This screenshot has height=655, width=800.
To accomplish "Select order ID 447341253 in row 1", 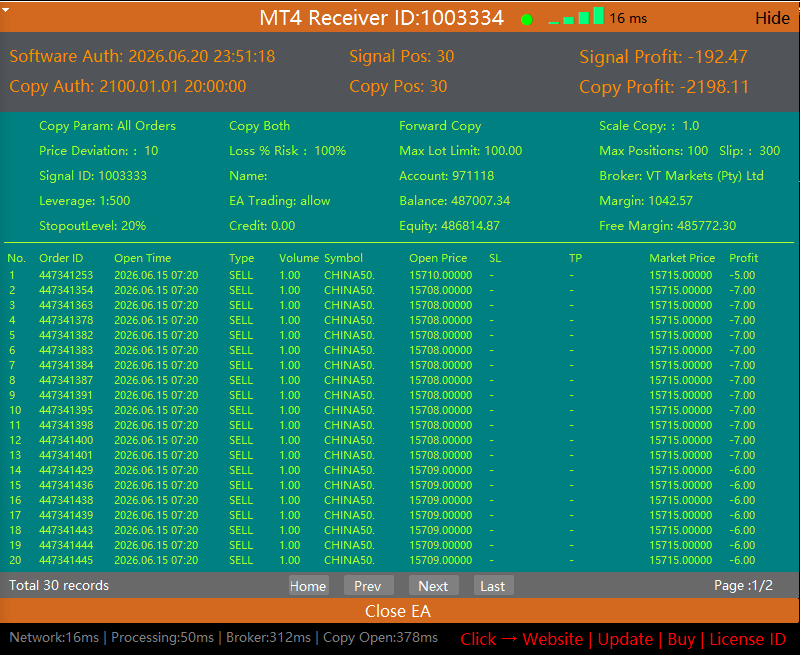I will (x=66, y=275).
